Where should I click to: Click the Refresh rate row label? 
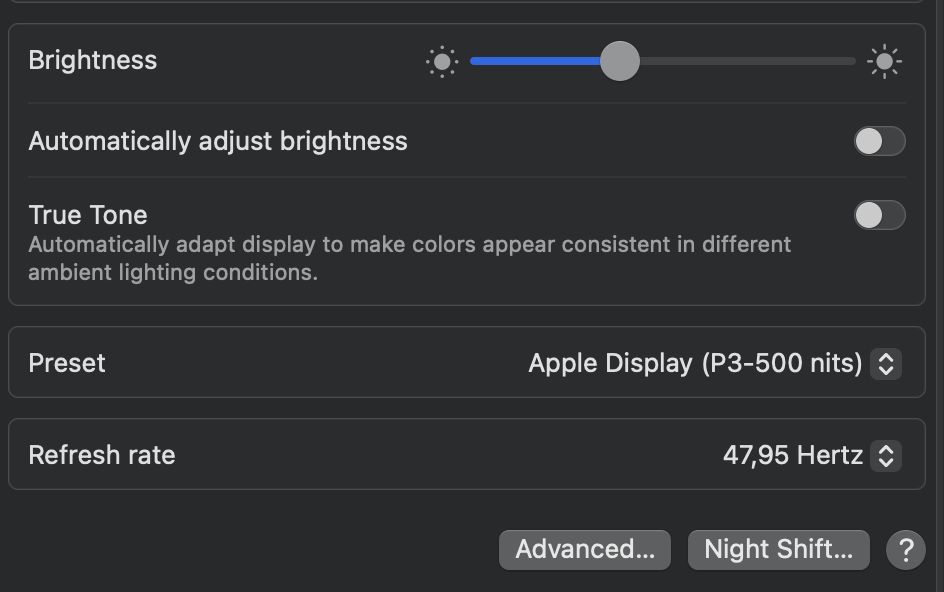102,455
